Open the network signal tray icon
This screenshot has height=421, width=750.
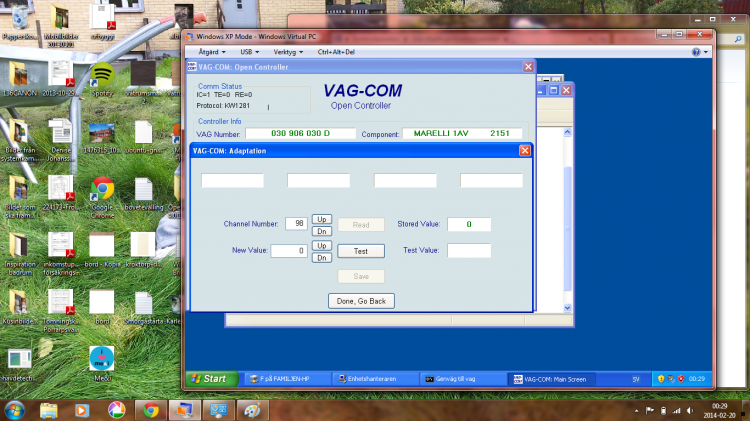click(676, 410)
